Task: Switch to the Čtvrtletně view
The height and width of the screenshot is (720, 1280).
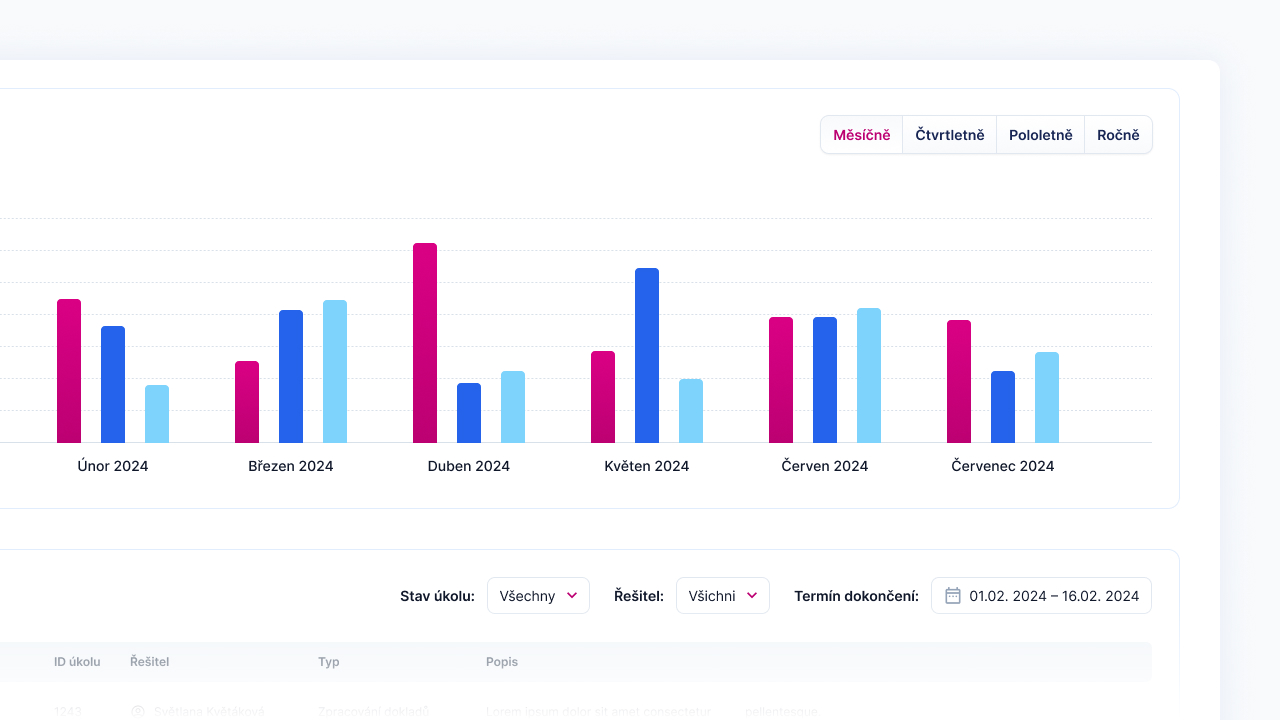Action: [949, 134]
